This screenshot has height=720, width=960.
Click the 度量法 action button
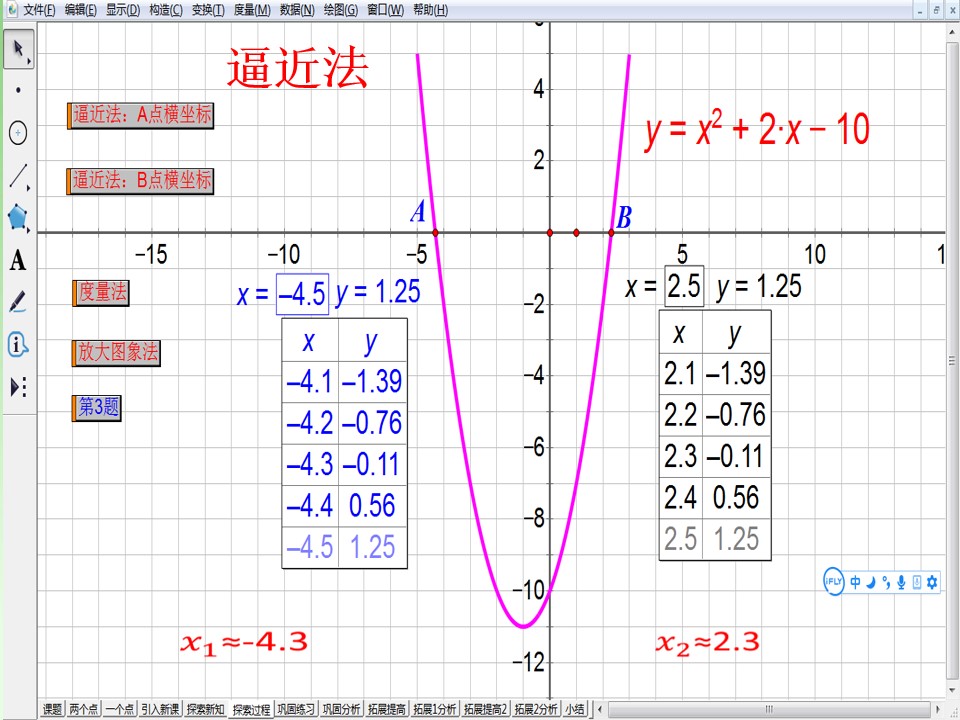point(100,293)
